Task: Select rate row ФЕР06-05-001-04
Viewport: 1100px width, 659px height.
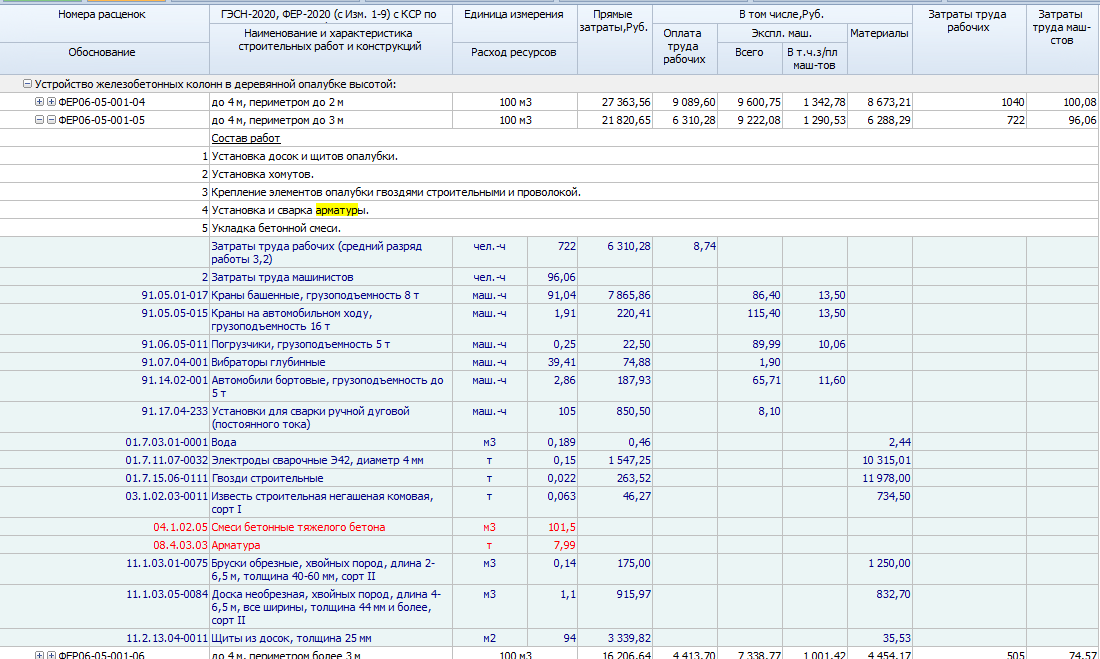Action: coord(549,102)
